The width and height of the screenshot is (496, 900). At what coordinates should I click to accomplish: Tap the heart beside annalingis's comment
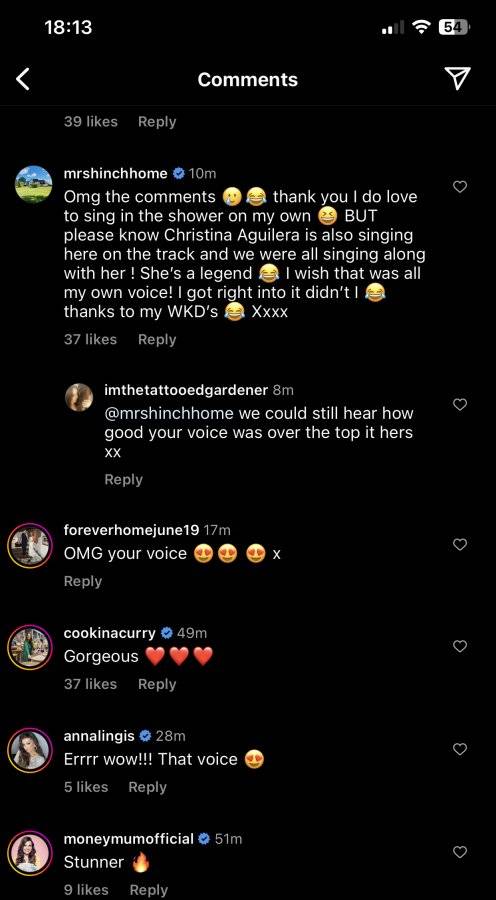pyautogui.click(x=460, y=749)
